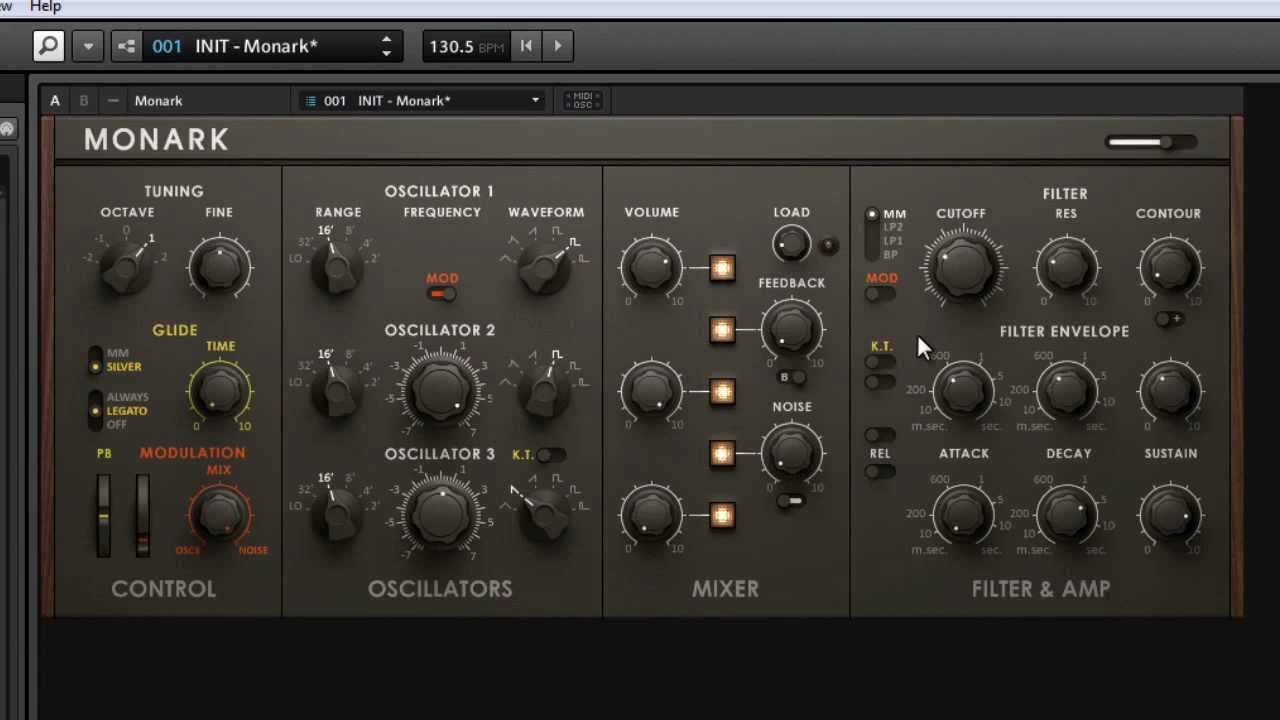Click the MIDI OSC indicator icon
This screenshot has width=1280, height=720.
tap(583, 100)
